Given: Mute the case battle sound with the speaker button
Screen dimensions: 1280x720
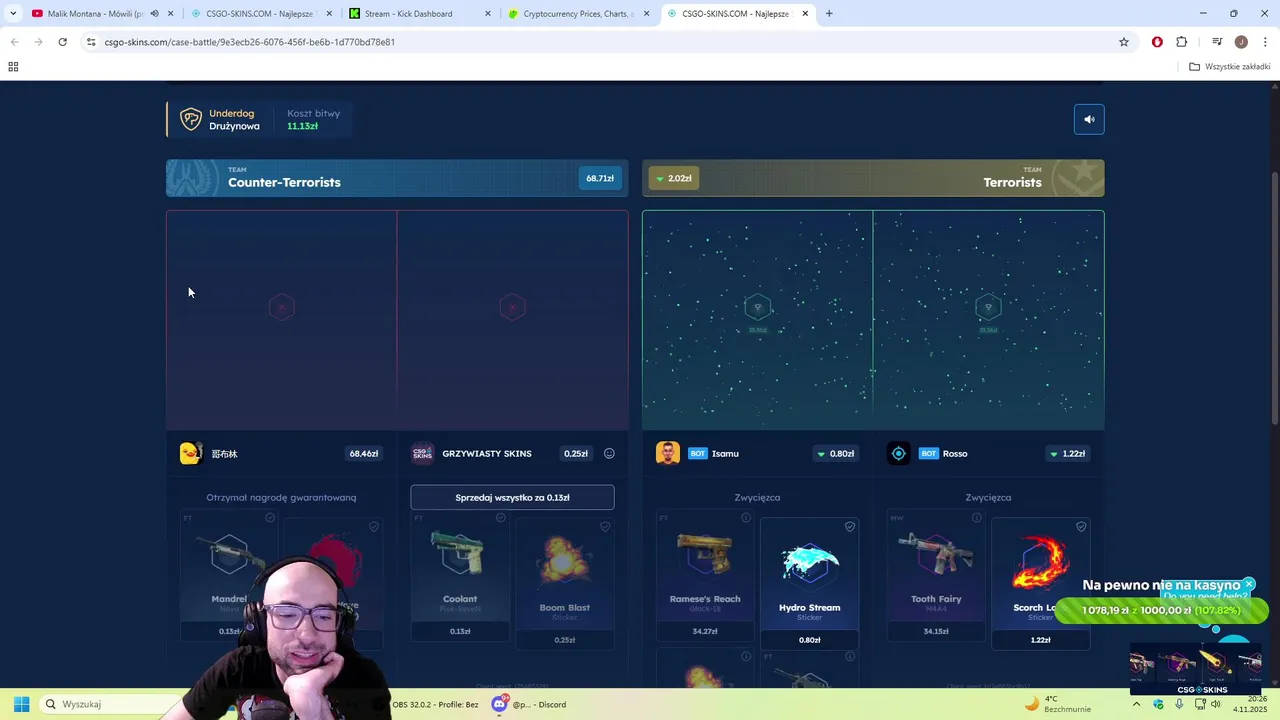Looking at the screenshot, I should [x=1089, y=119].
